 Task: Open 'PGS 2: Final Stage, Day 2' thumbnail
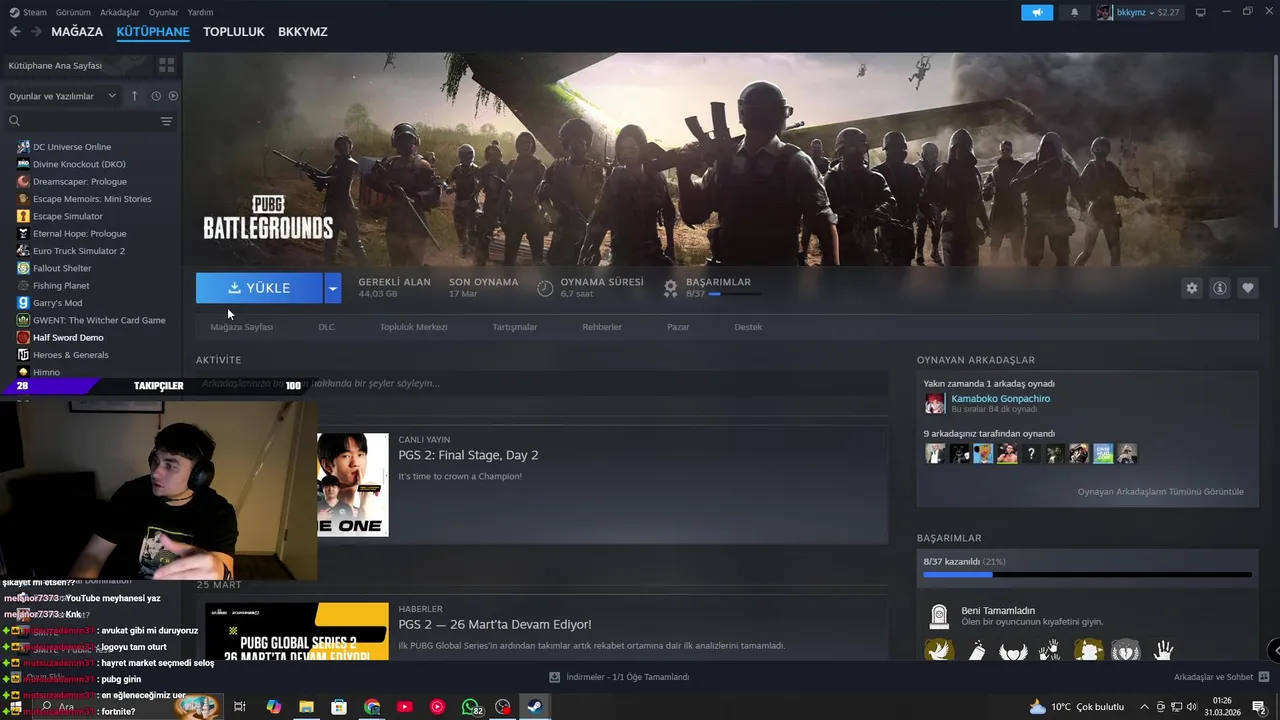[x=353, y=485]
